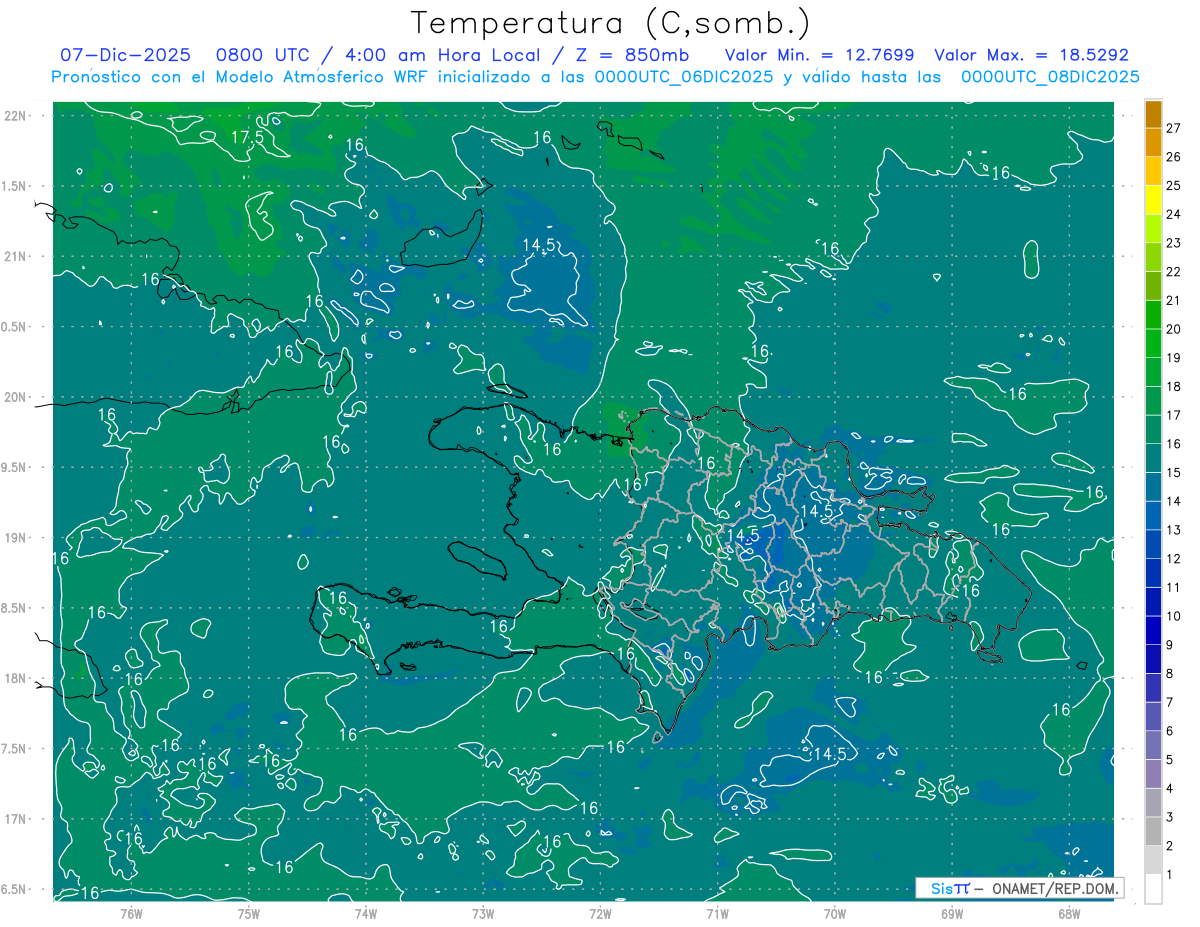Click legend value "8"
The image size is (1200, 927).
point(1169,674)
